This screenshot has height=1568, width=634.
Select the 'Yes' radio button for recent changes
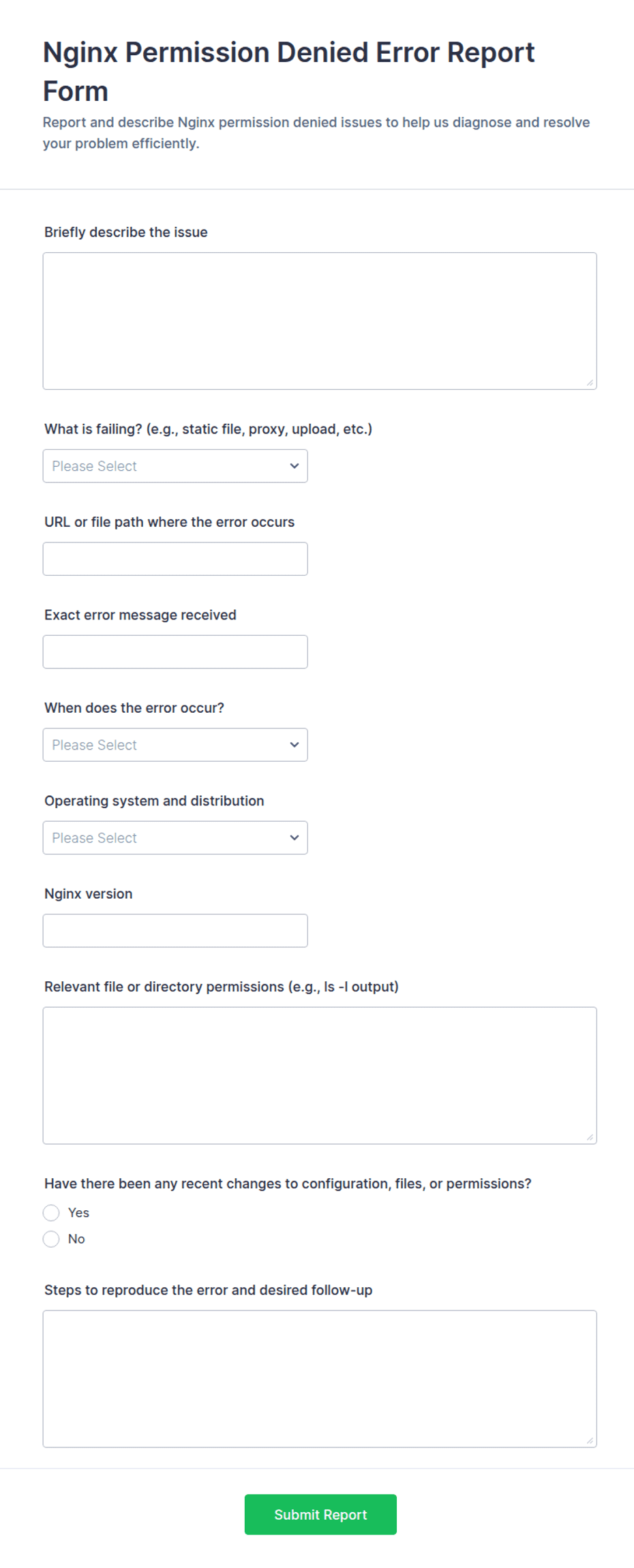tap(51, 1213)
